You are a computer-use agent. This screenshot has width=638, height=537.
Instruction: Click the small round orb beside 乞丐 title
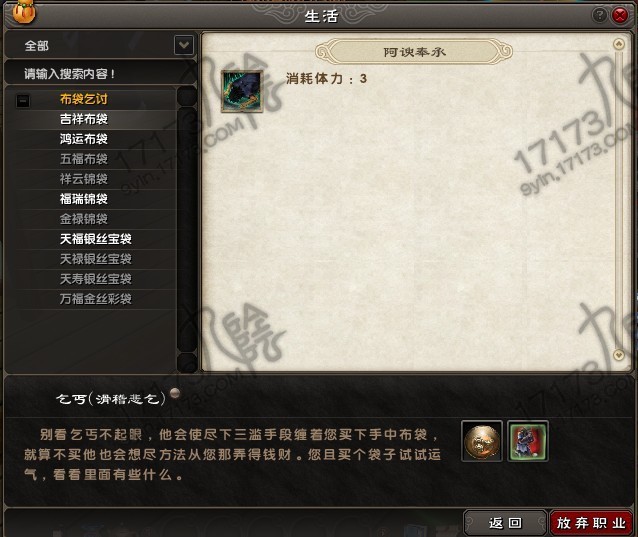pos(175,393)
